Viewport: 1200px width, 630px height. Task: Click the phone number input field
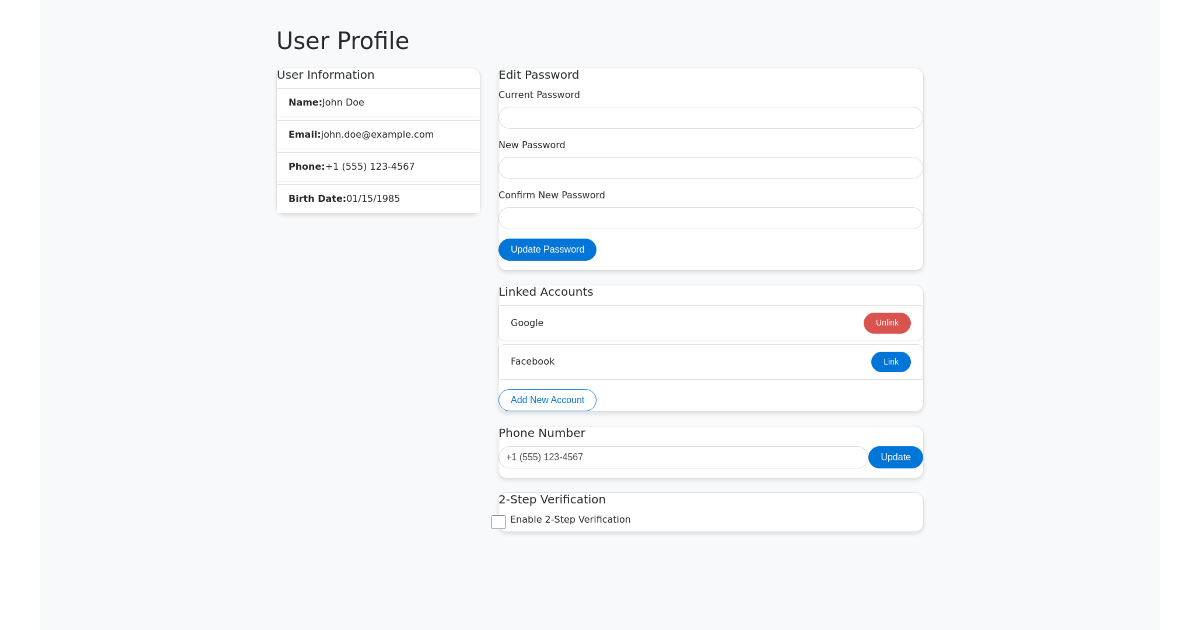tap(683, 457)
